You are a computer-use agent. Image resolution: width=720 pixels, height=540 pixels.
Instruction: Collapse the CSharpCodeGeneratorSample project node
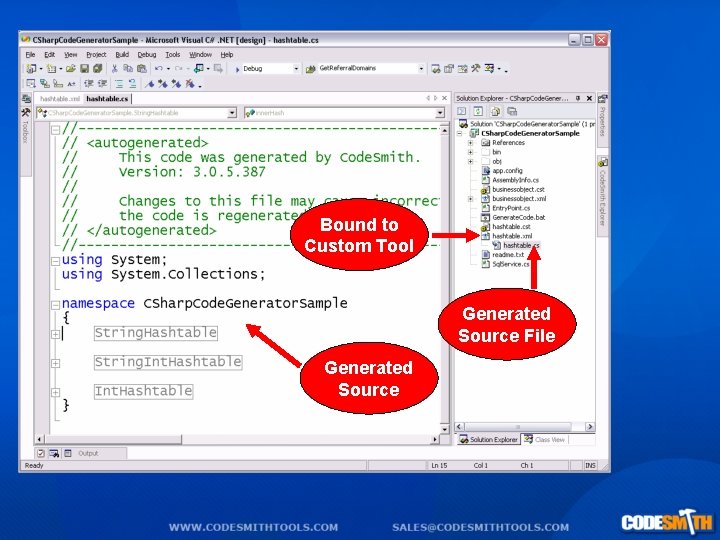tap(460, 134)
